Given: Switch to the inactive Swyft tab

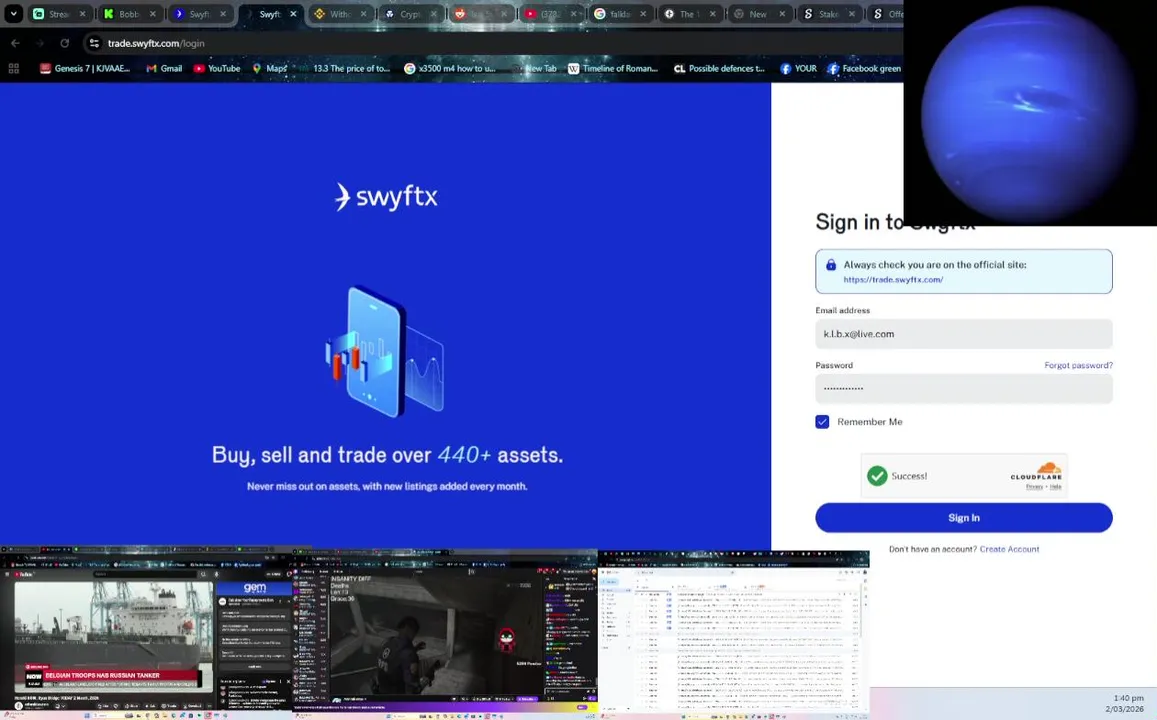Looking at the screenshot, I should pos(197,14).
